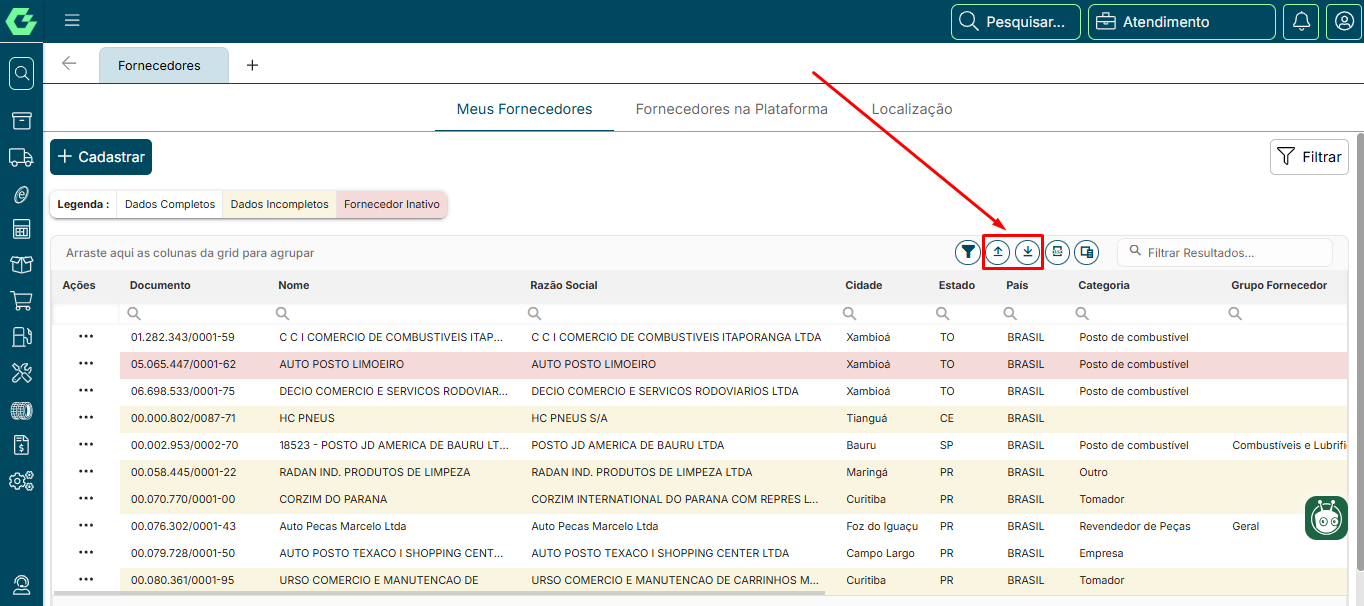Select the Campo Largo city cell

pos(880,553)
